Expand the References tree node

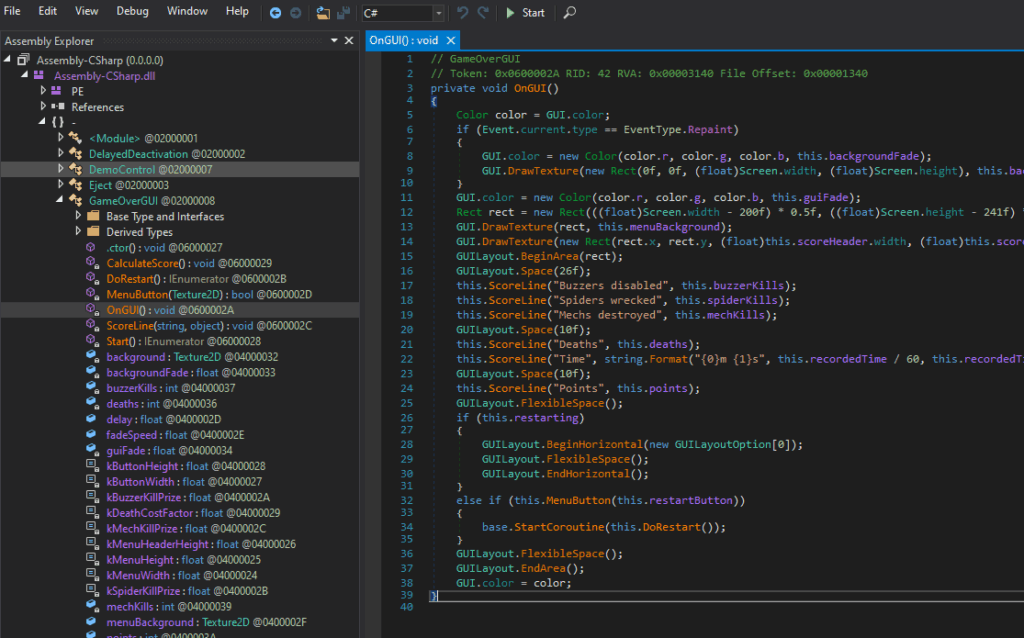tap(43, 107)
